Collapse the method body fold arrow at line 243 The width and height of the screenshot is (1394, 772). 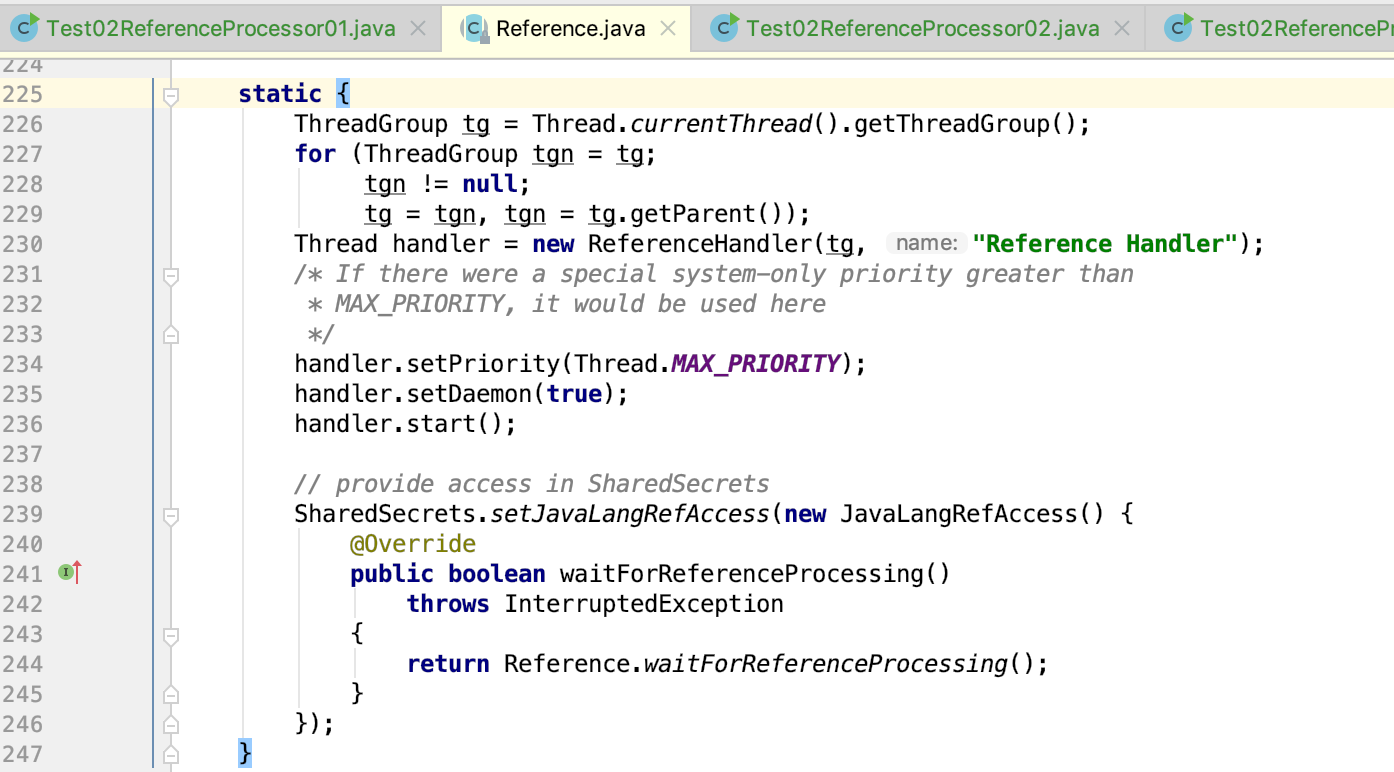pos(170,633)
